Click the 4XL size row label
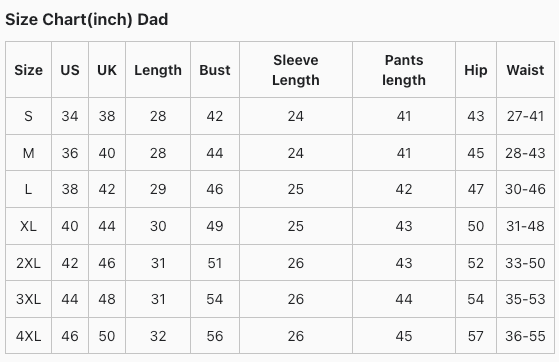Image resolution: width=559 pixels, height=362 pixels. (x=29, y=336)
